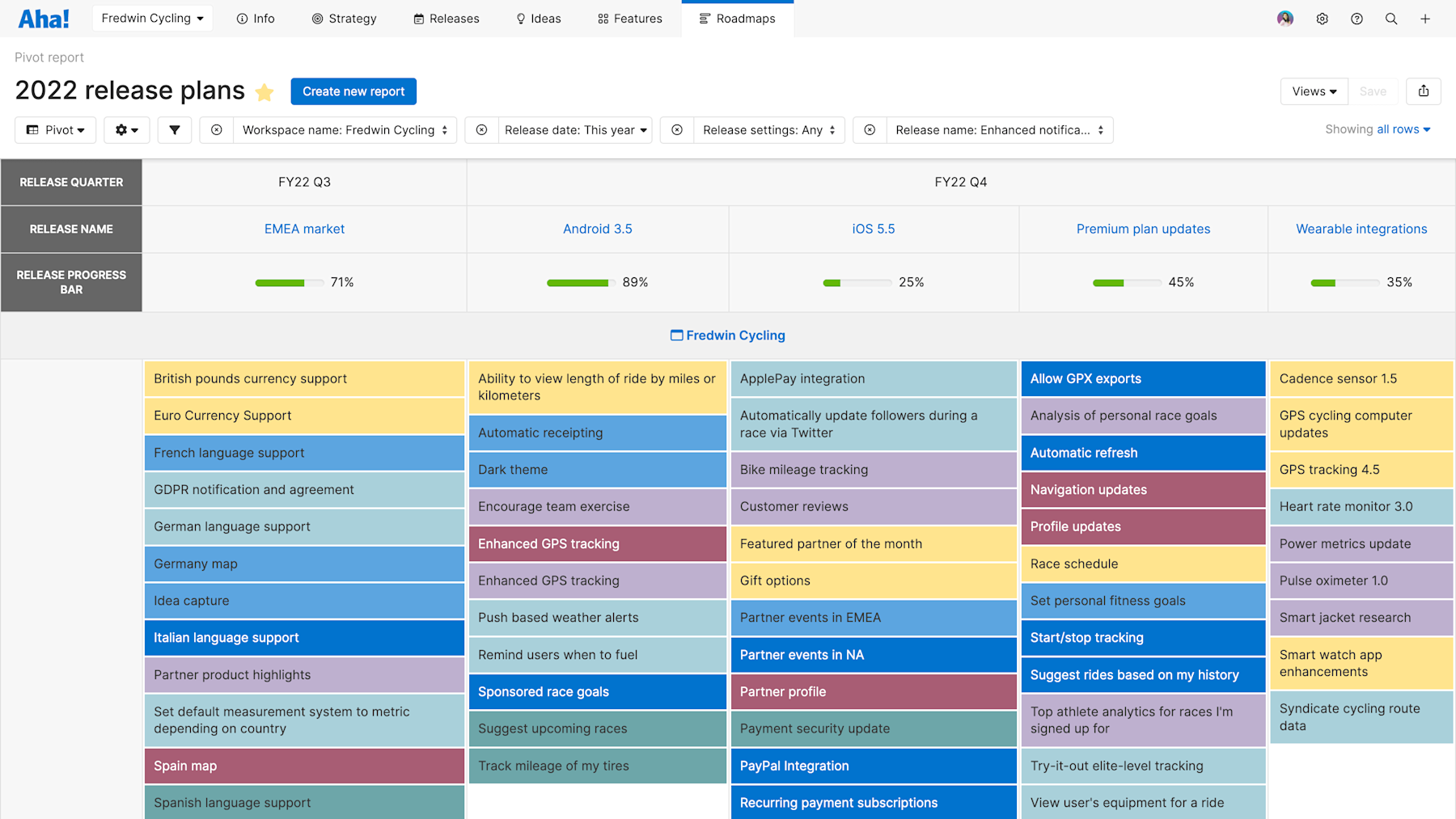Image resolution: width=1456 pixels, height=819 pixels.
Task: Open the search magnifier icon
Action: 1391,18
